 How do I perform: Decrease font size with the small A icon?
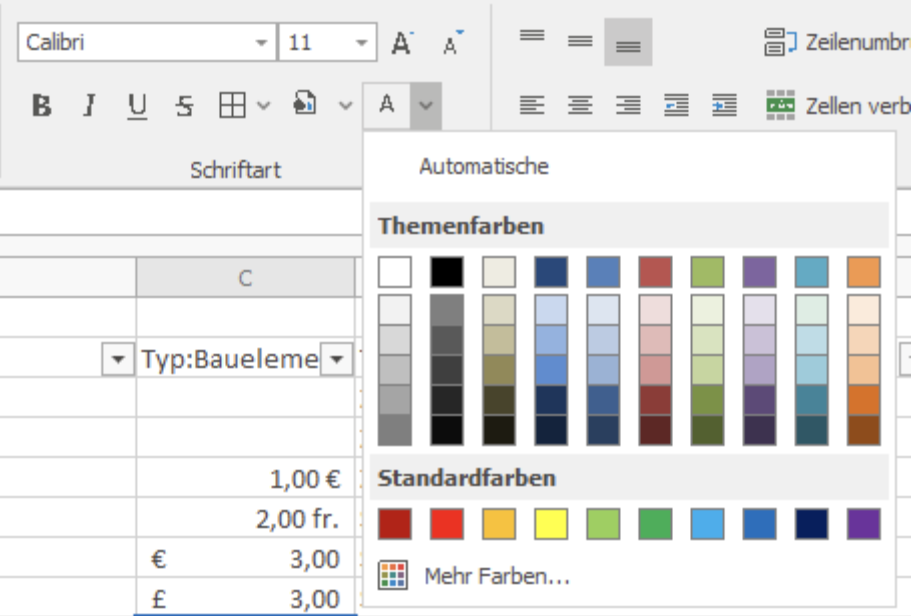point(452,42)
